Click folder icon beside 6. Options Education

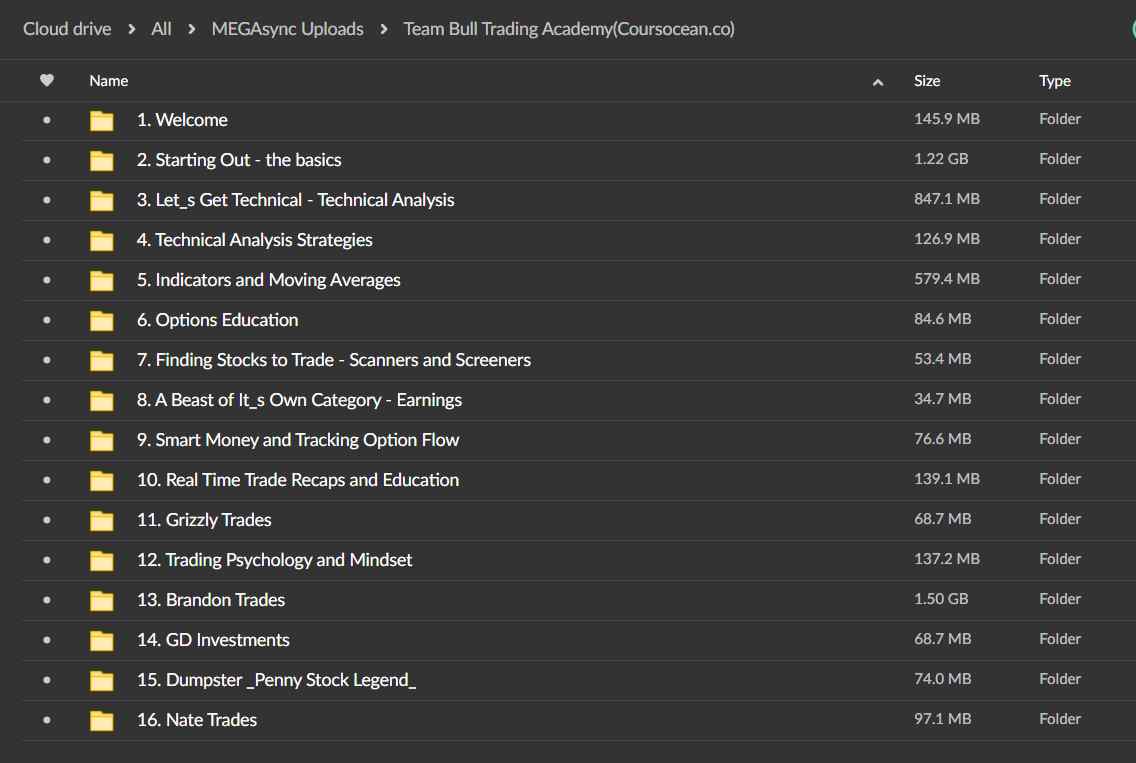pos(101,321)
